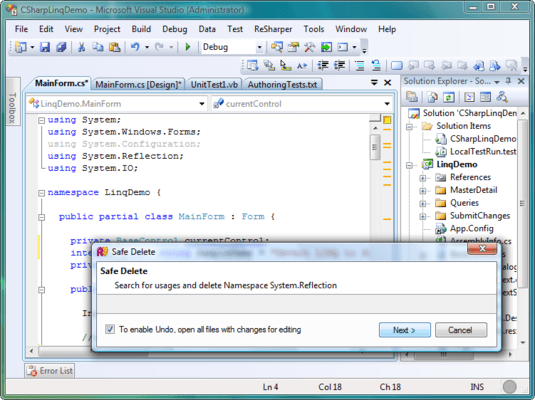Collapse the Solution Items node
This screenshot has width=535, height=400.
tap(409, 127)
